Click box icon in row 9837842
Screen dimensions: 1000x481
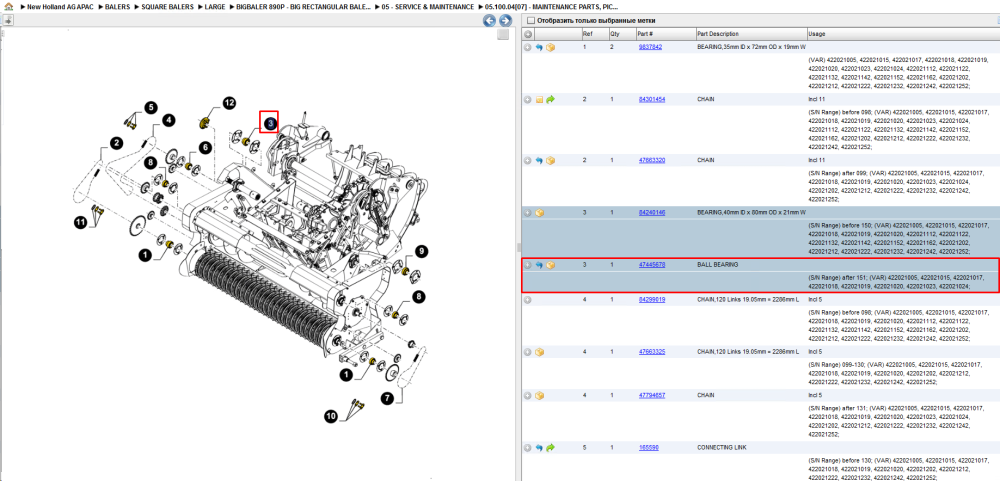click(550, 47)
